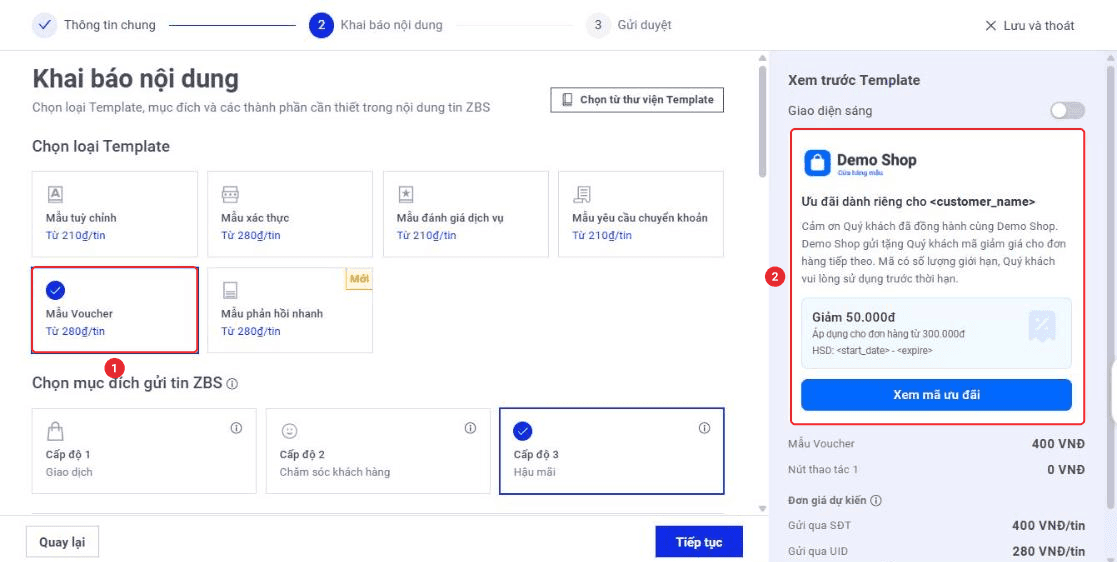Choose the Mẫu phản hồi nhanh template
1117x562 pixels.
pos(290,310)
